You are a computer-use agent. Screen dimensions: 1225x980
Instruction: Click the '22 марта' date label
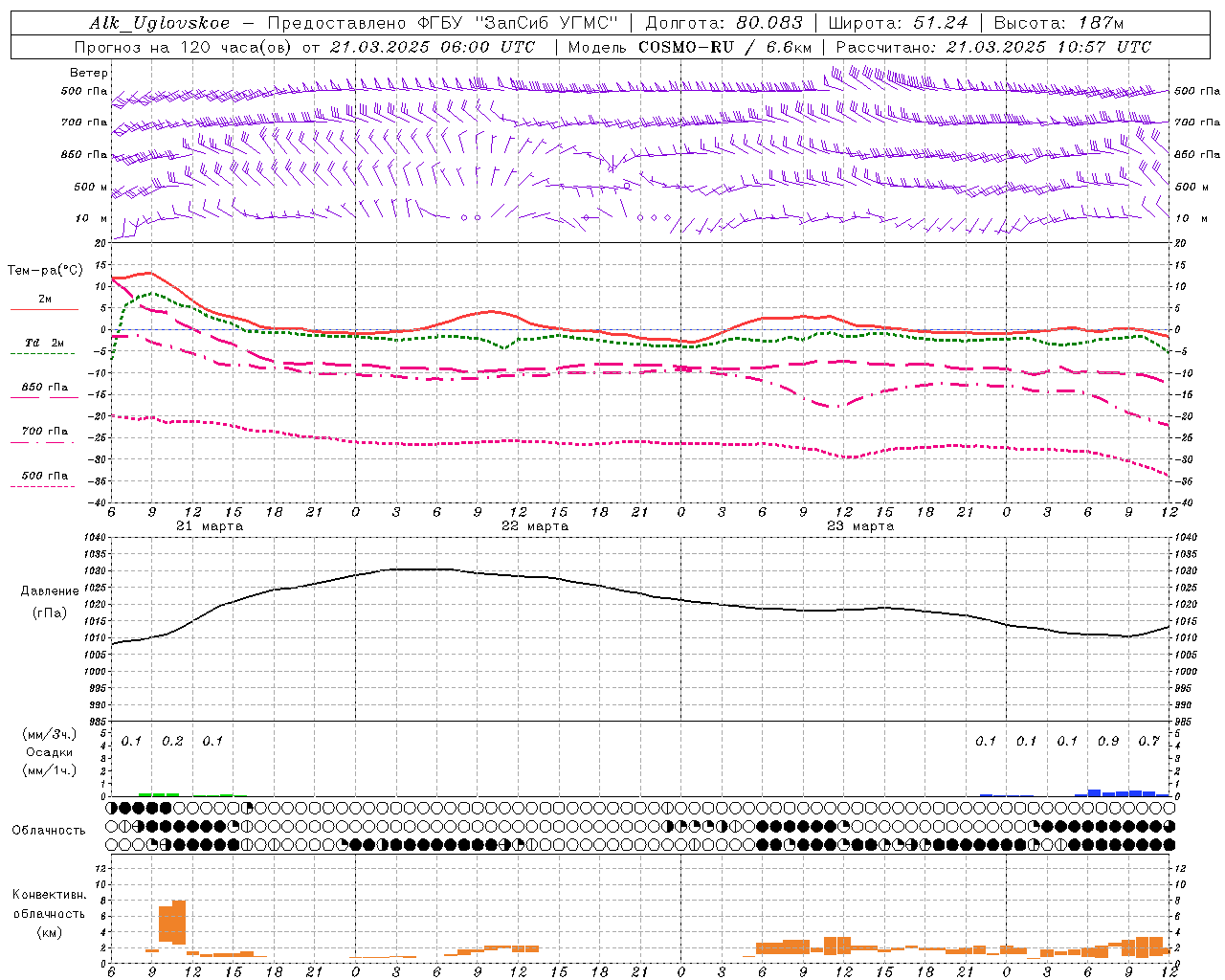[535, 526]
